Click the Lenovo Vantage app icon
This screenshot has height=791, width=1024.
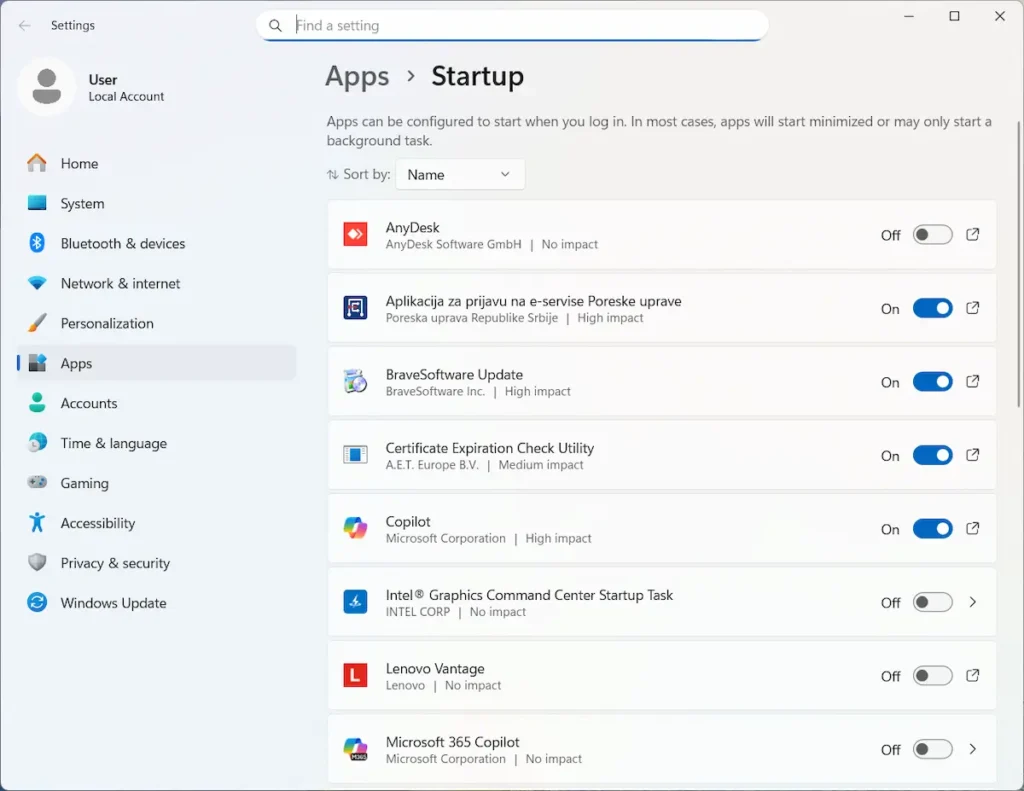click(x=355, y=675)
